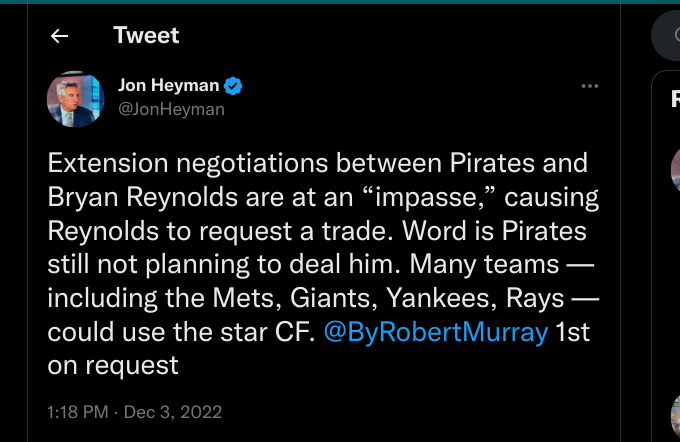The image size is (680, 442).
Task: Click the back arrow icon
Action: tap(59, 36)
